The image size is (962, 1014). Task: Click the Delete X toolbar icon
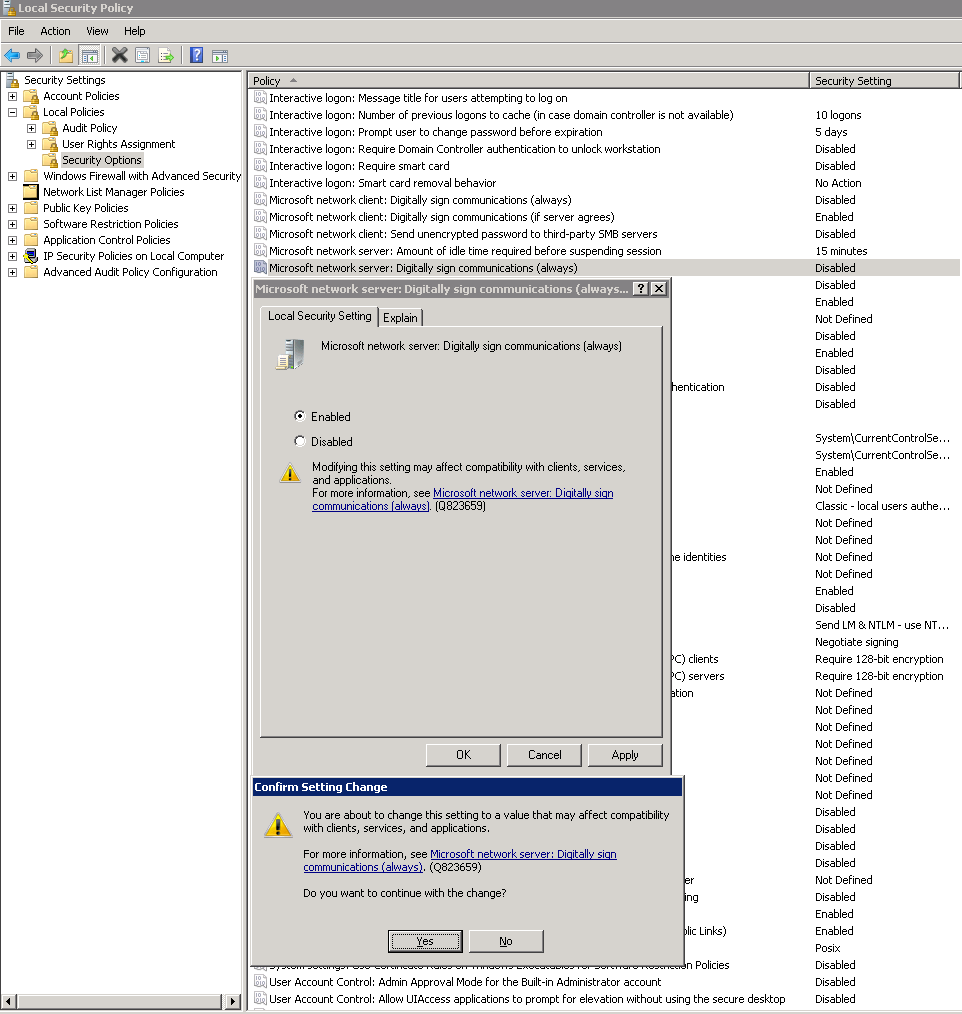pyautogui.click(x=120, y=56)
